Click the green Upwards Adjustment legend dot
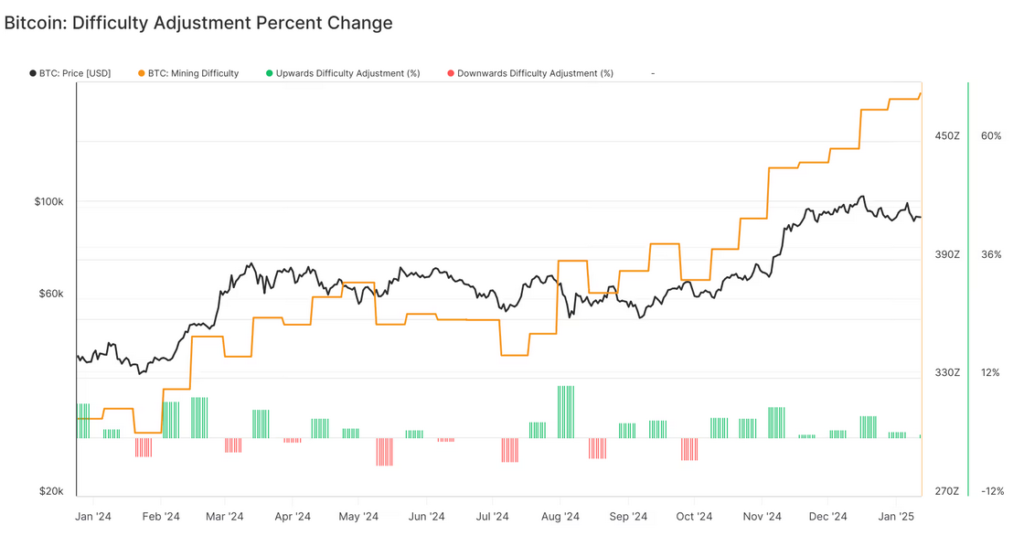 [269, 73]
